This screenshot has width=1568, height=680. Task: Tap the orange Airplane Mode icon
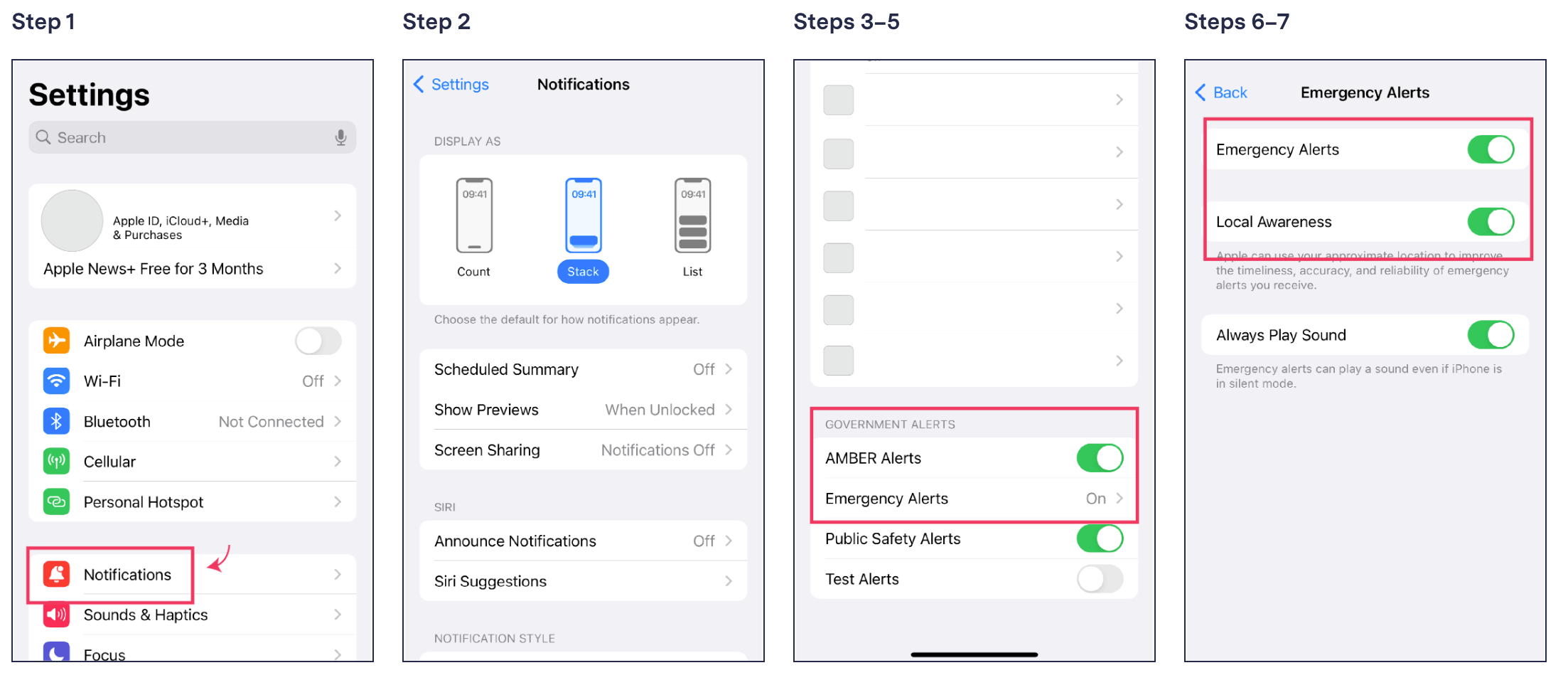(x=56, y=341)
